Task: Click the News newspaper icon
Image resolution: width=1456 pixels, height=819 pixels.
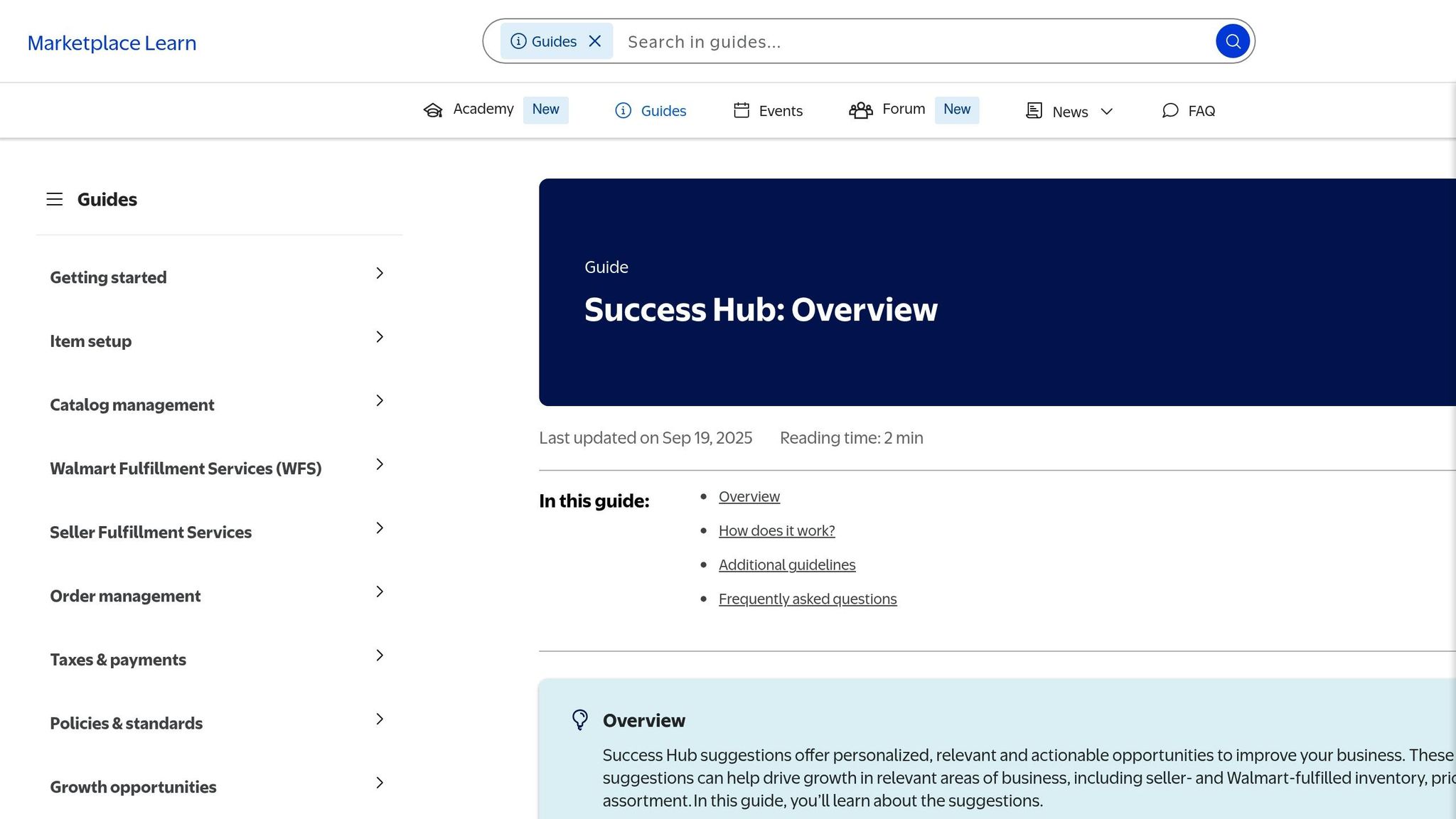Action: click(x=1034, y=110)
